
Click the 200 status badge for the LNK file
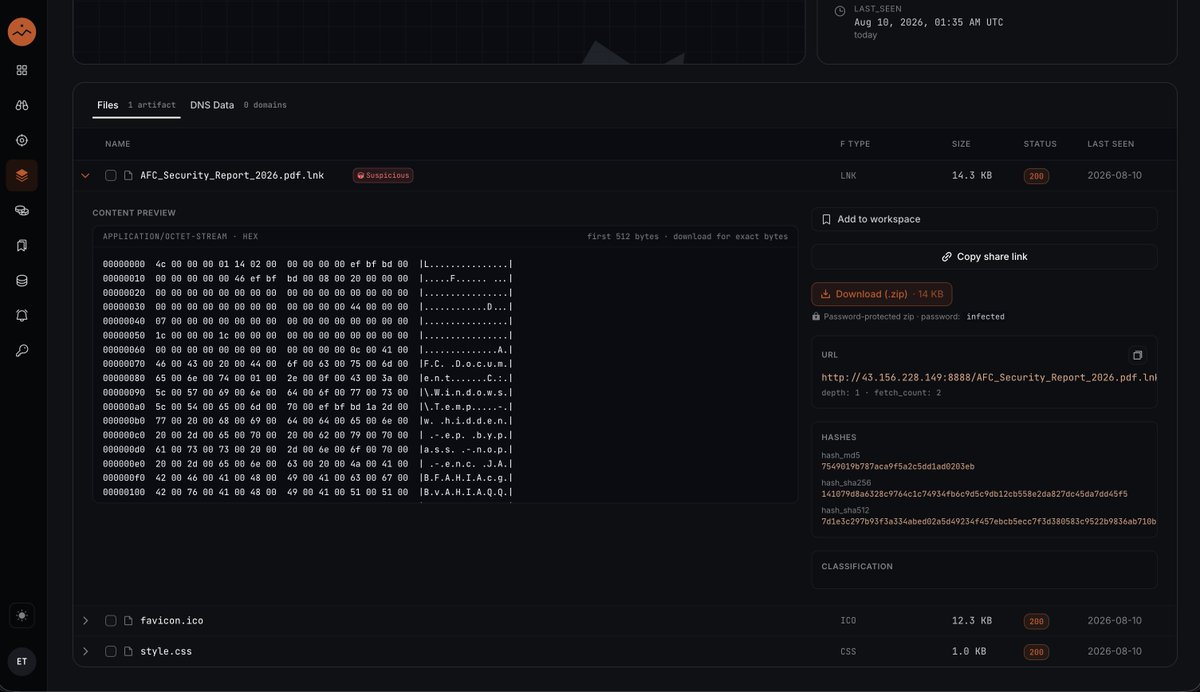[1036, 176]
